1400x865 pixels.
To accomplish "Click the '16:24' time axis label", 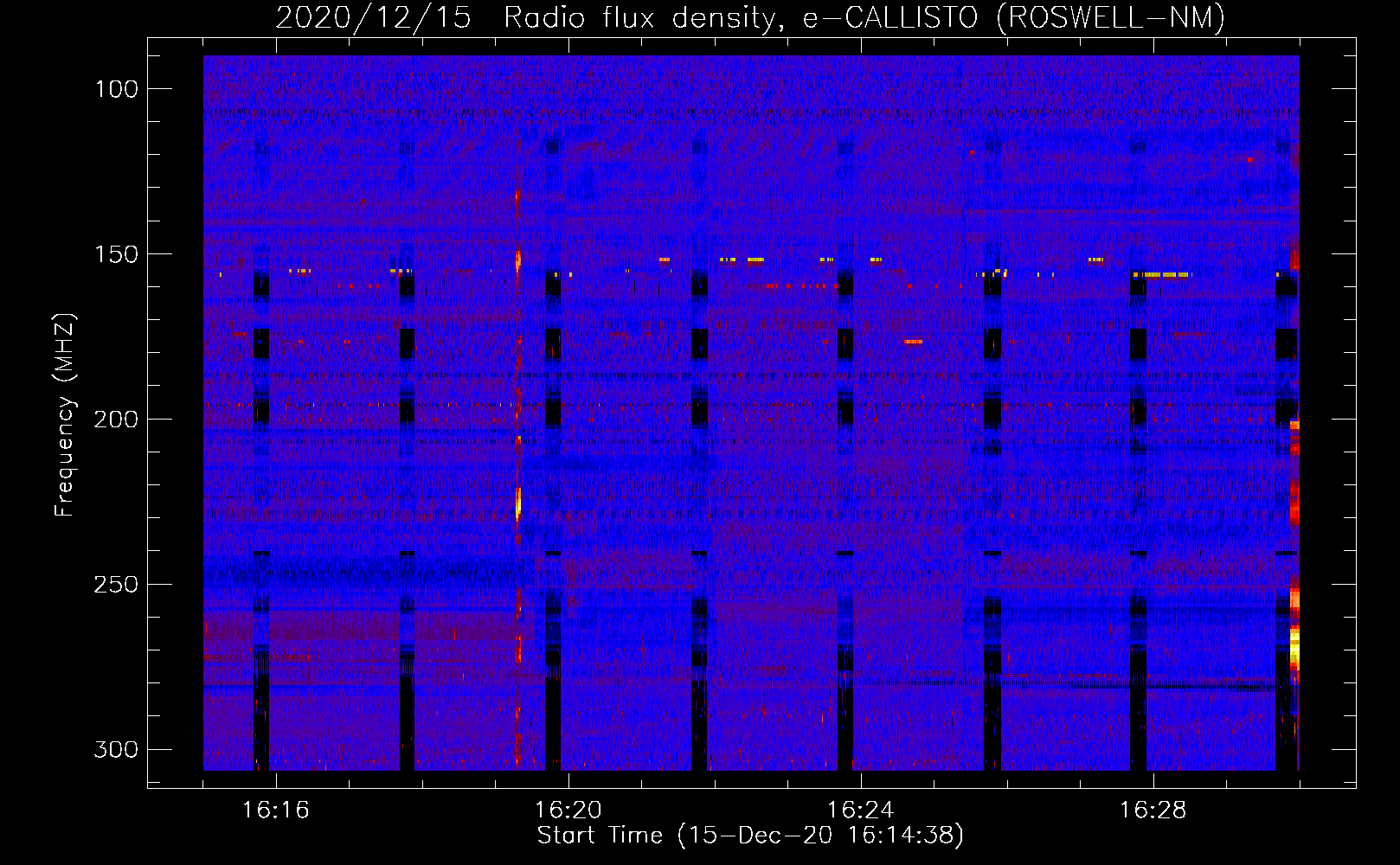I will [861, 811].
